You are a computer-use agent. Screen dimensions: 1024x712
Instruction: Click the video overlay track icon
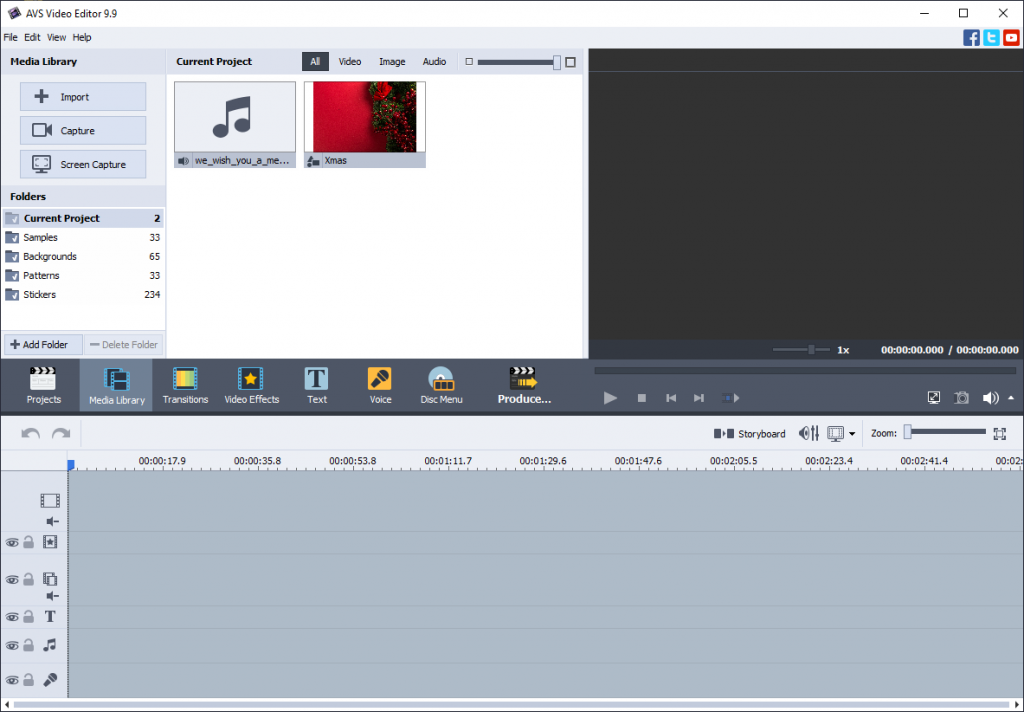[50, 579]
